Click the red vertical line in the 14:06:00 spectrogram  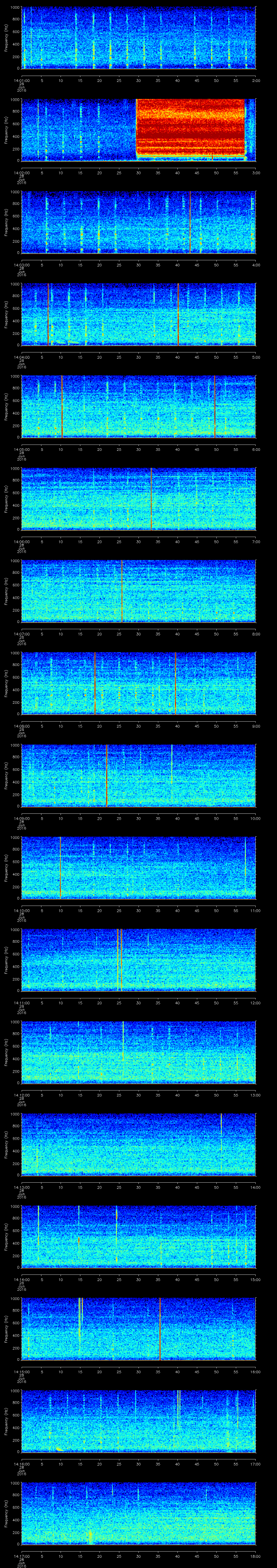point(151,499)
